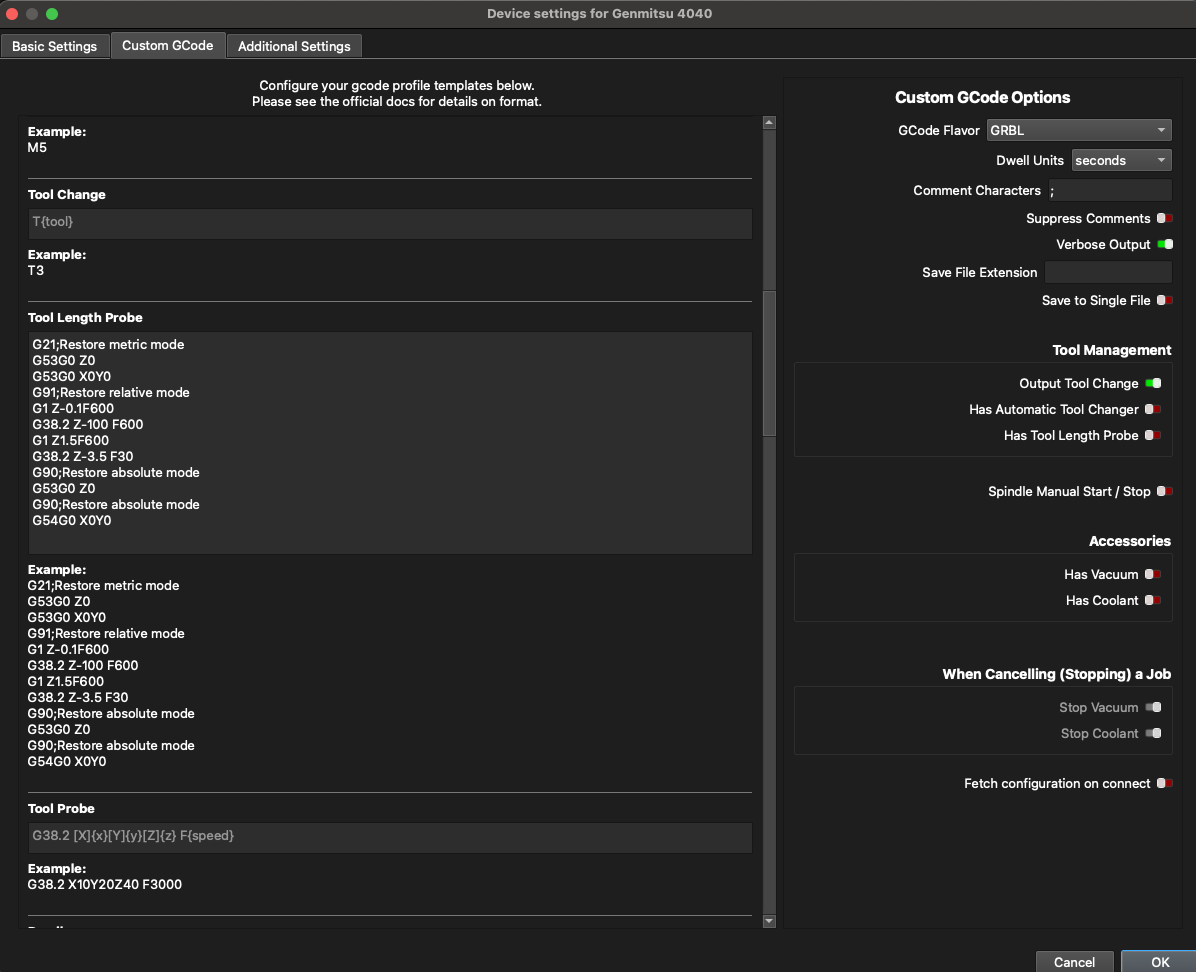This screenshot has height=972, width=1196.
Task: Open the Additional Settings tab
Action: [293, 45]
